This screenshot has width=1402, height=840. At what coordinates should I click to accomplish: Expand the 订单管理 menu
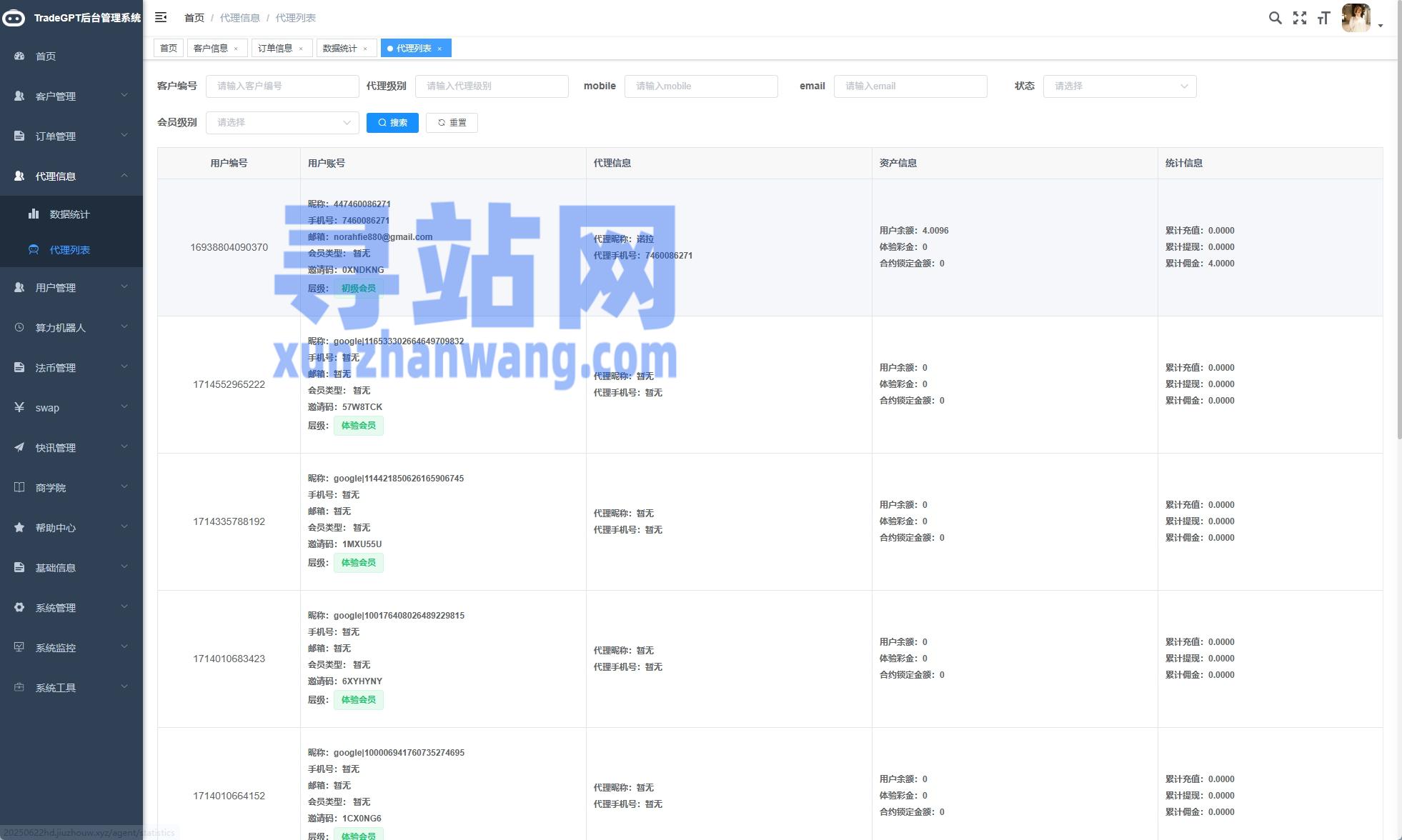[124, 135]
